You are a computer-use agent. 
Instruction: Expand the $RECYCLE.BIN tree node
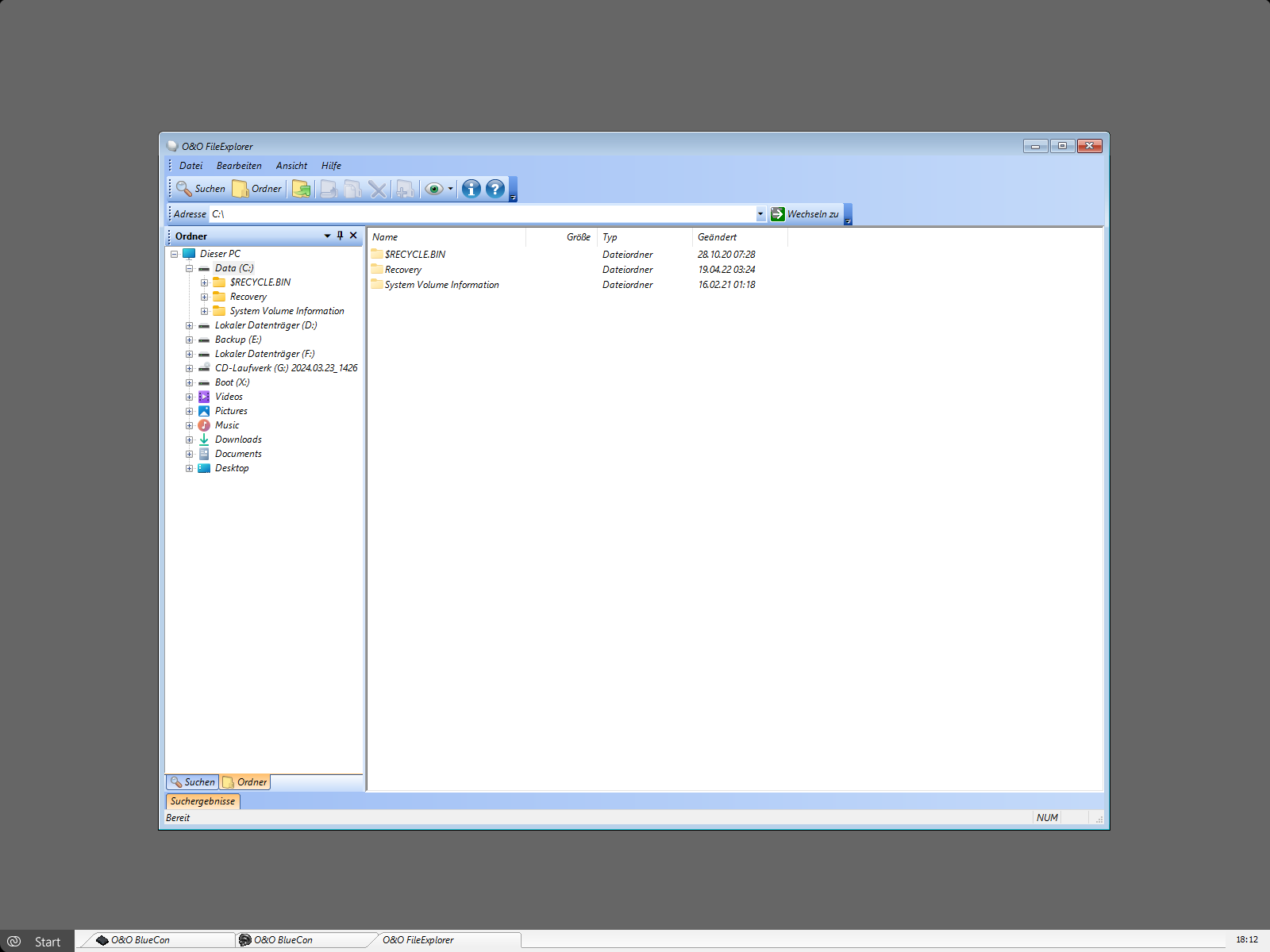point(205,282)
